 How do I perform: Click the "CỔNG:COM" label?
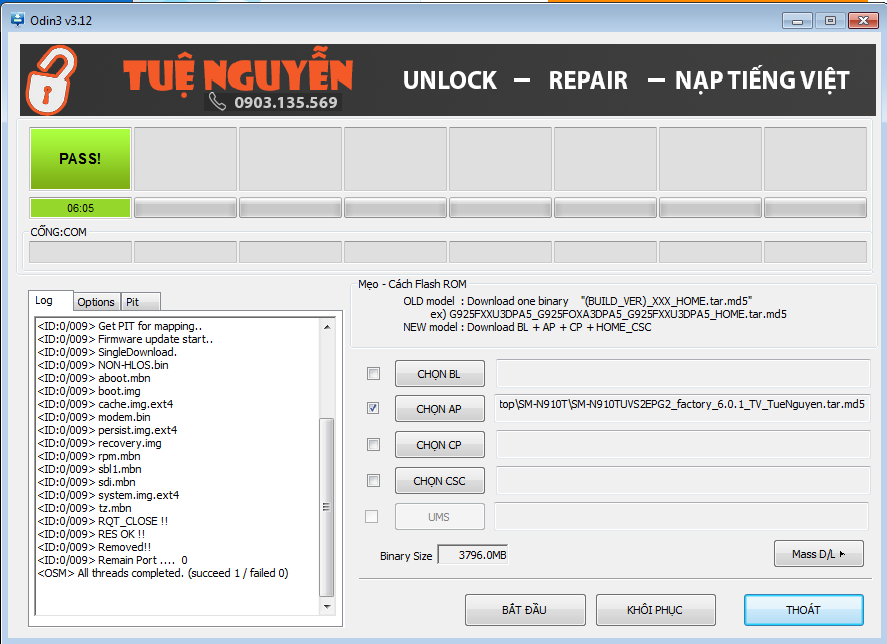58,232
